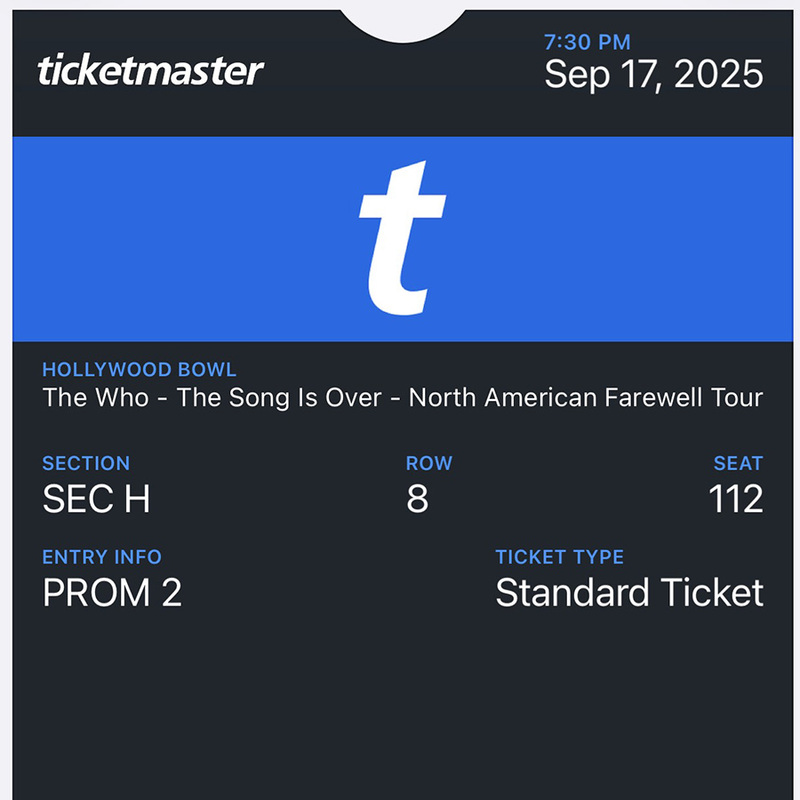Viewport: 800px width, 800px height.
Task: Open The Who farewell tour event title
Action: (402, 398)
